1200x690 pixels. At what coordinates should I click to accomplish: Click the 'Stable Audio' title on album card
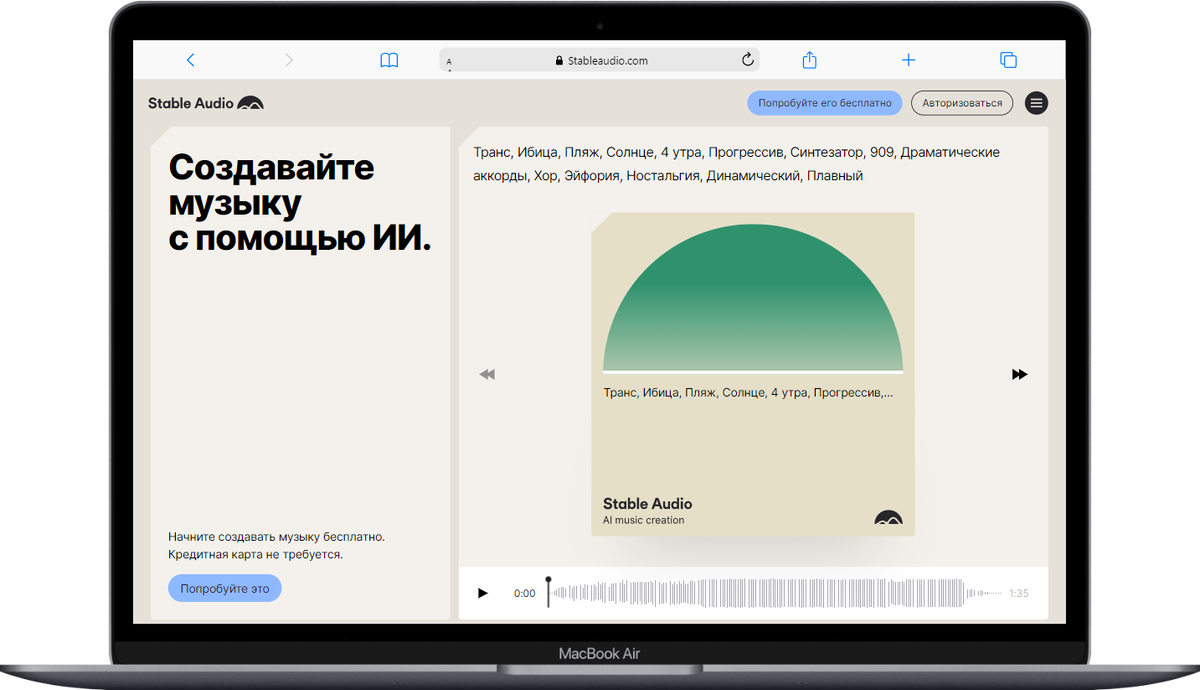[647, 504]
